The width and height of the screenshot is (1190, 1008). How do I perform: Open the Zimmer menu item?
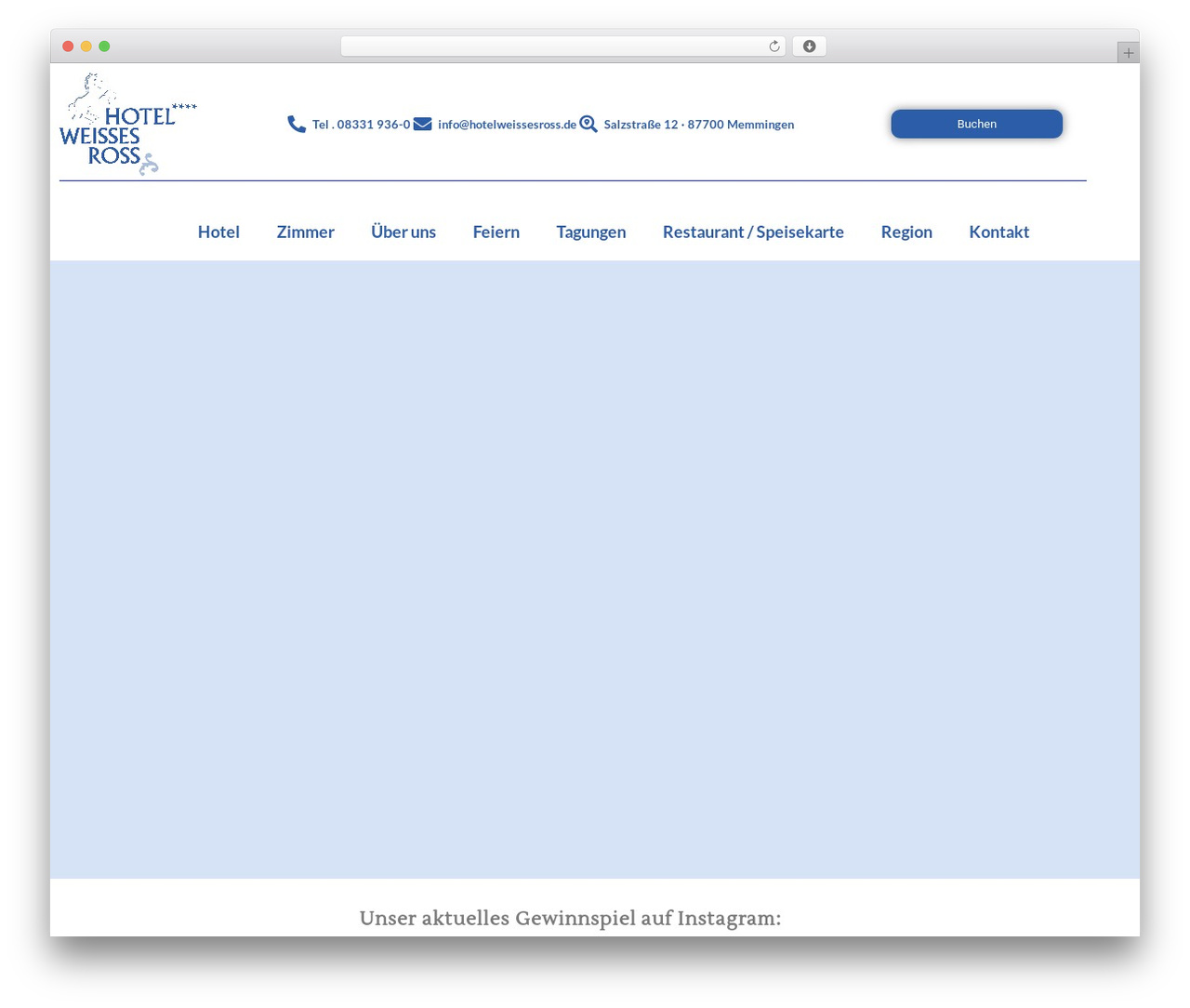(305, 232)
